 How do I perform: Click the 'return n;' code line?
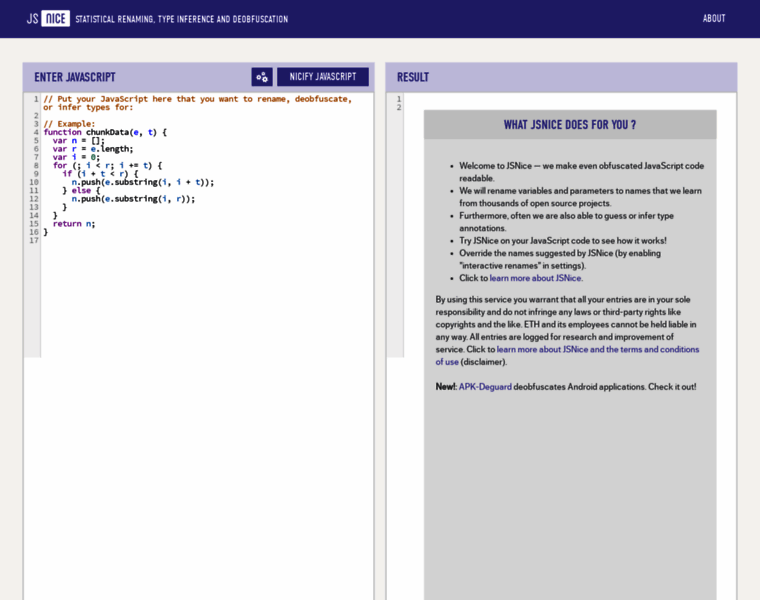74,224
